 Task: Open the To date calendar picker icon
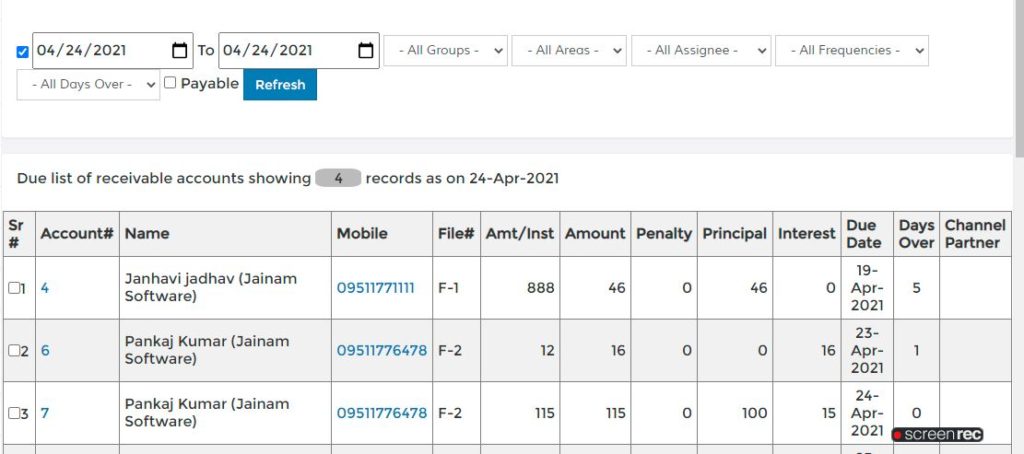pos(366,50)
